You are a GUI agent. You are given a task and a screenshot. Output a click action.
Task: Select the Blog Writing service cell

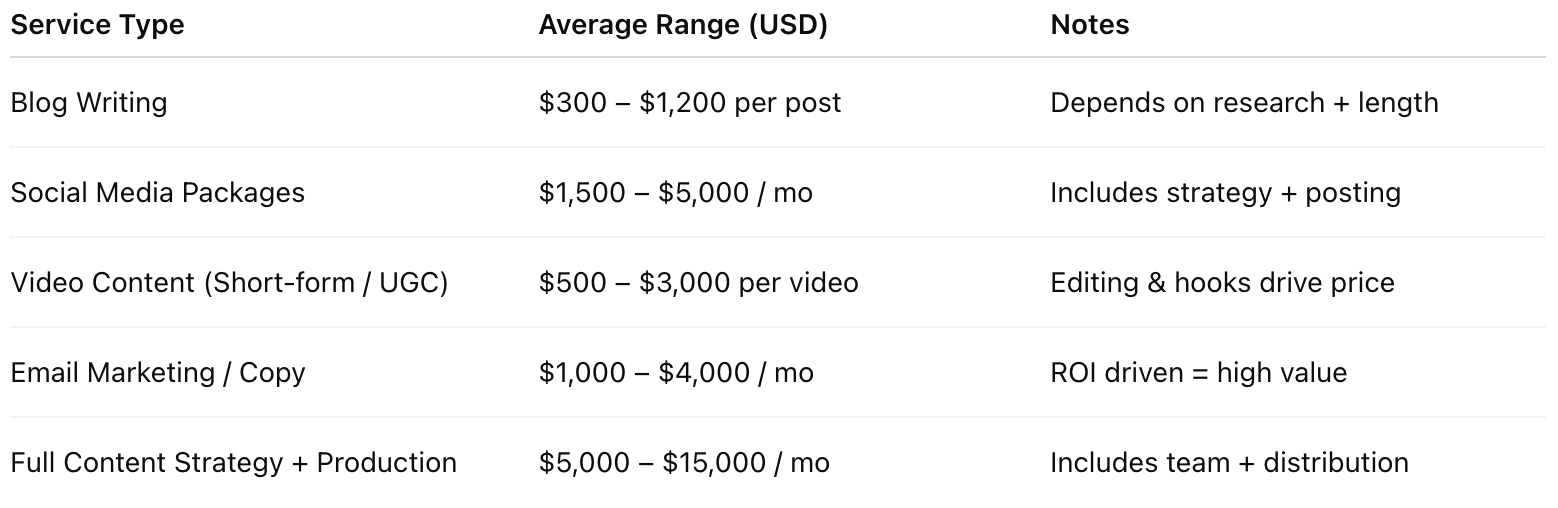tap(89, 102)
